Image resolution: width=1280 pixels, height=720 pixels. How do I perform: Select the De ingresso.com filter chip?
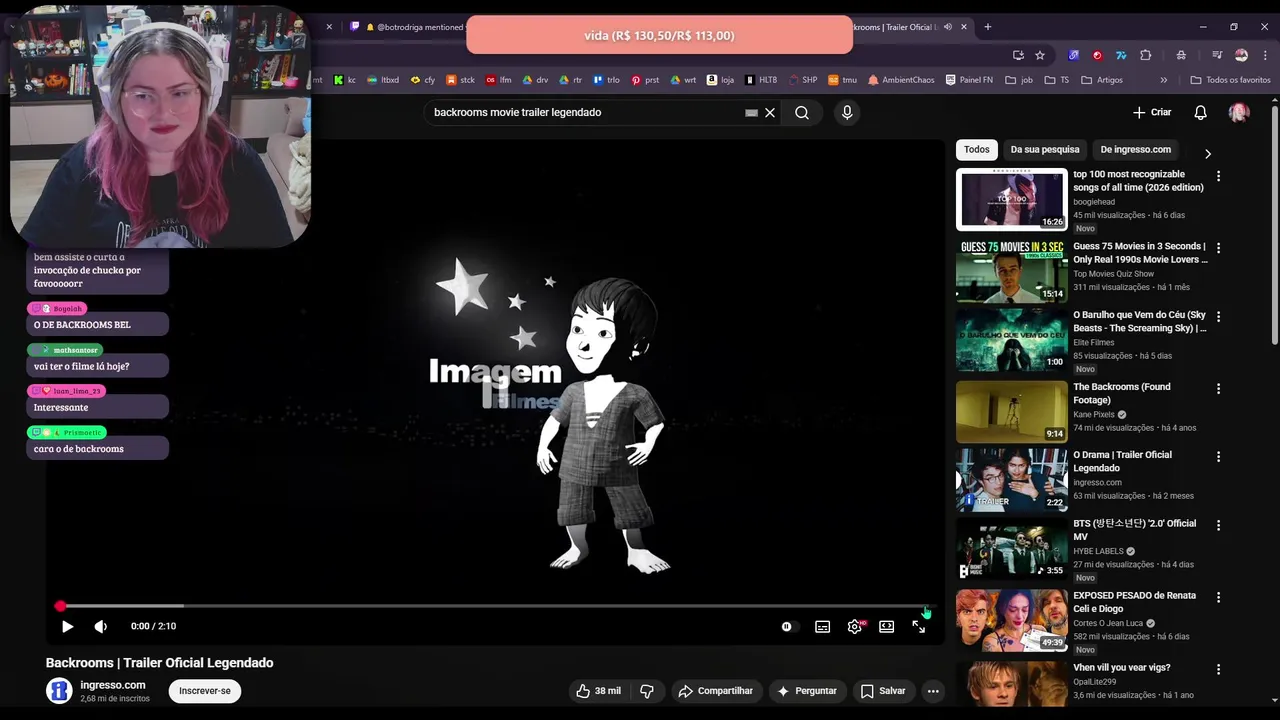pyautogui.click(x=1136, y=150)
